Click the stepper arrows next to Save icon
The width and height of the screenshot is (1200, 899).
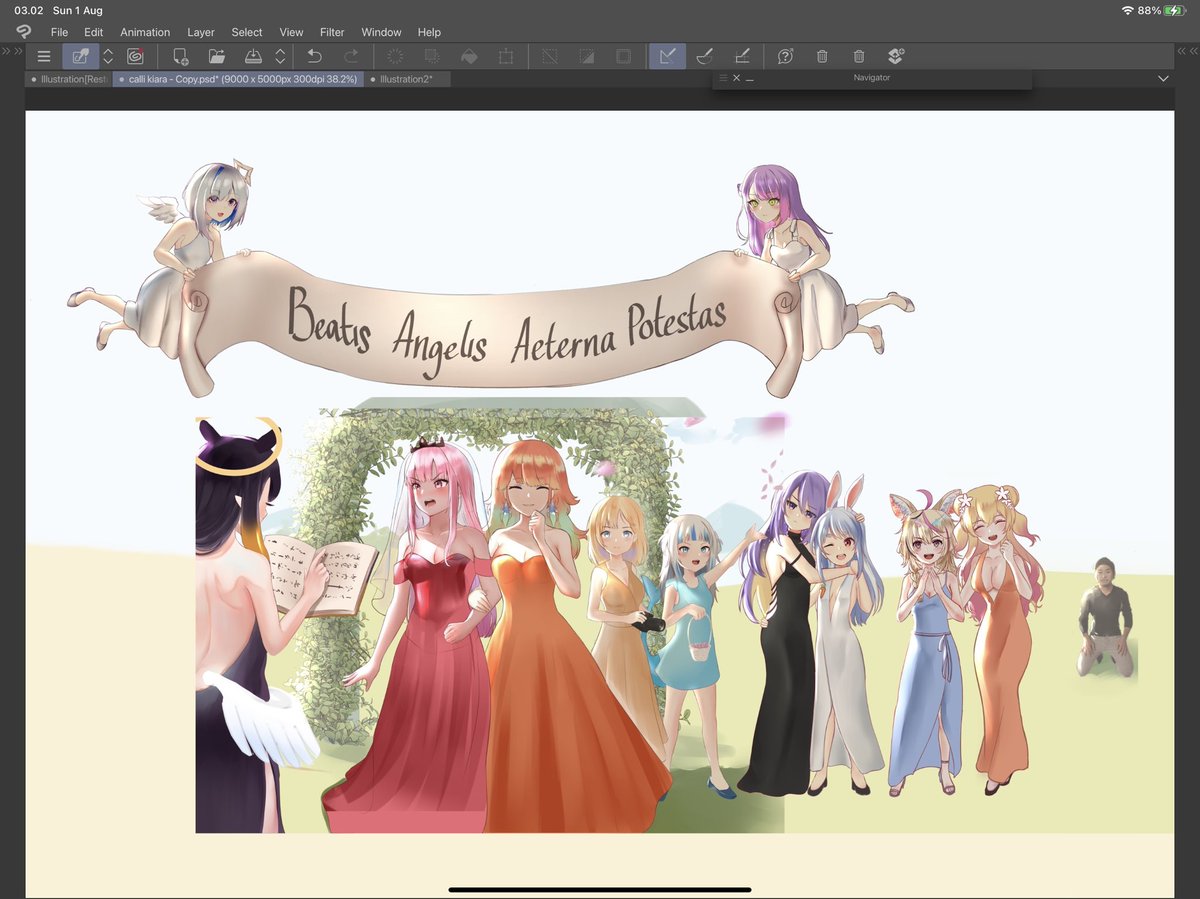281,57
